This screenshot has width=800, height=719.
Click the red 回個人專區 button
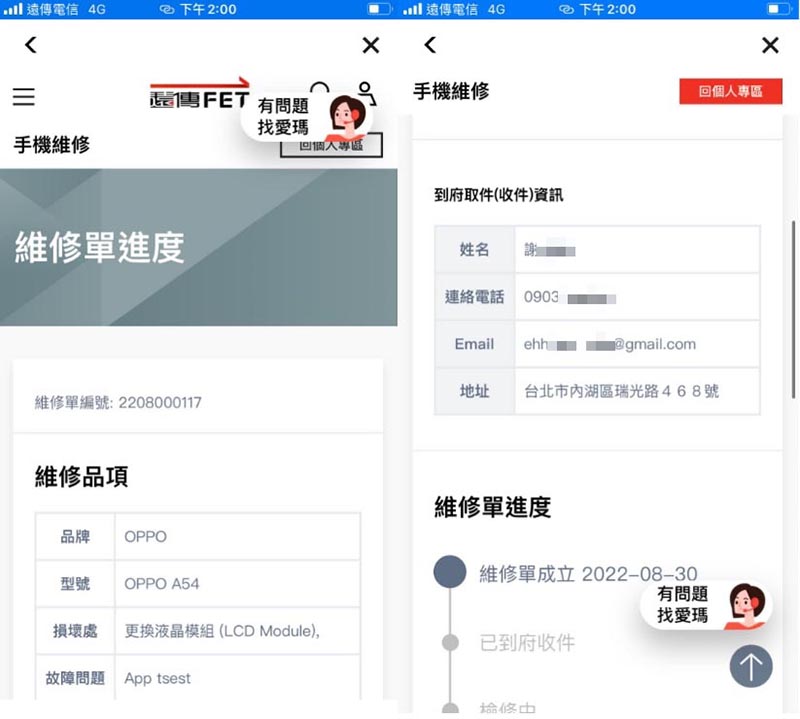[731, 91]
